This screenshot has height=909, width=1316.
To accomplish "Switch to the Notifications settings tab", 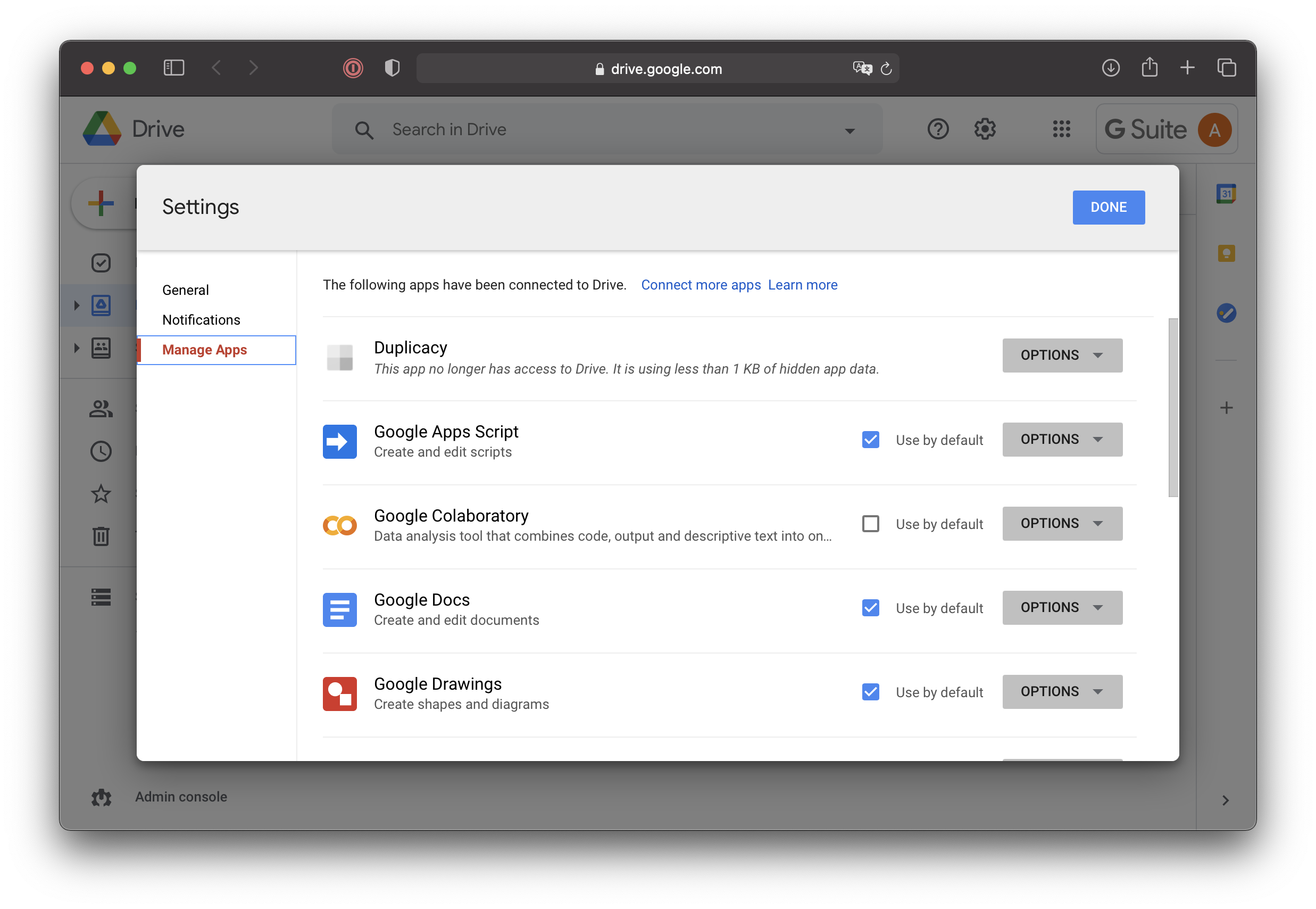I will (x=201, y=320).
